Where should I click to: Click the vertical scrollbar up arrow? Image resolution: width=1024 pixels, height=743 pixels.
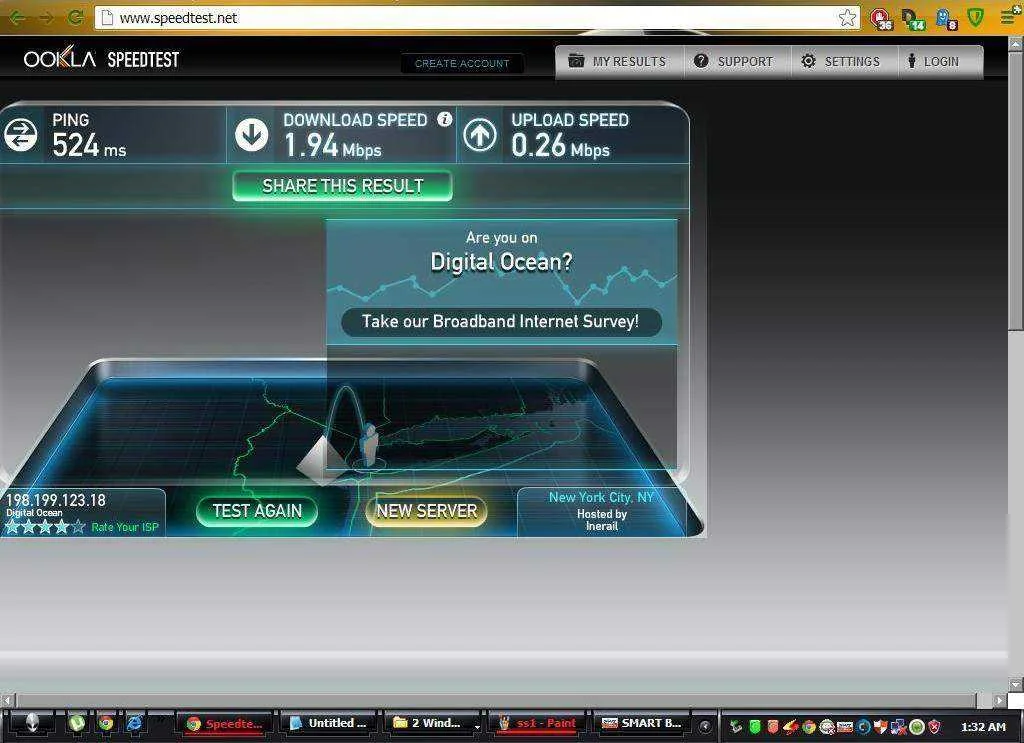(1016, 44)
